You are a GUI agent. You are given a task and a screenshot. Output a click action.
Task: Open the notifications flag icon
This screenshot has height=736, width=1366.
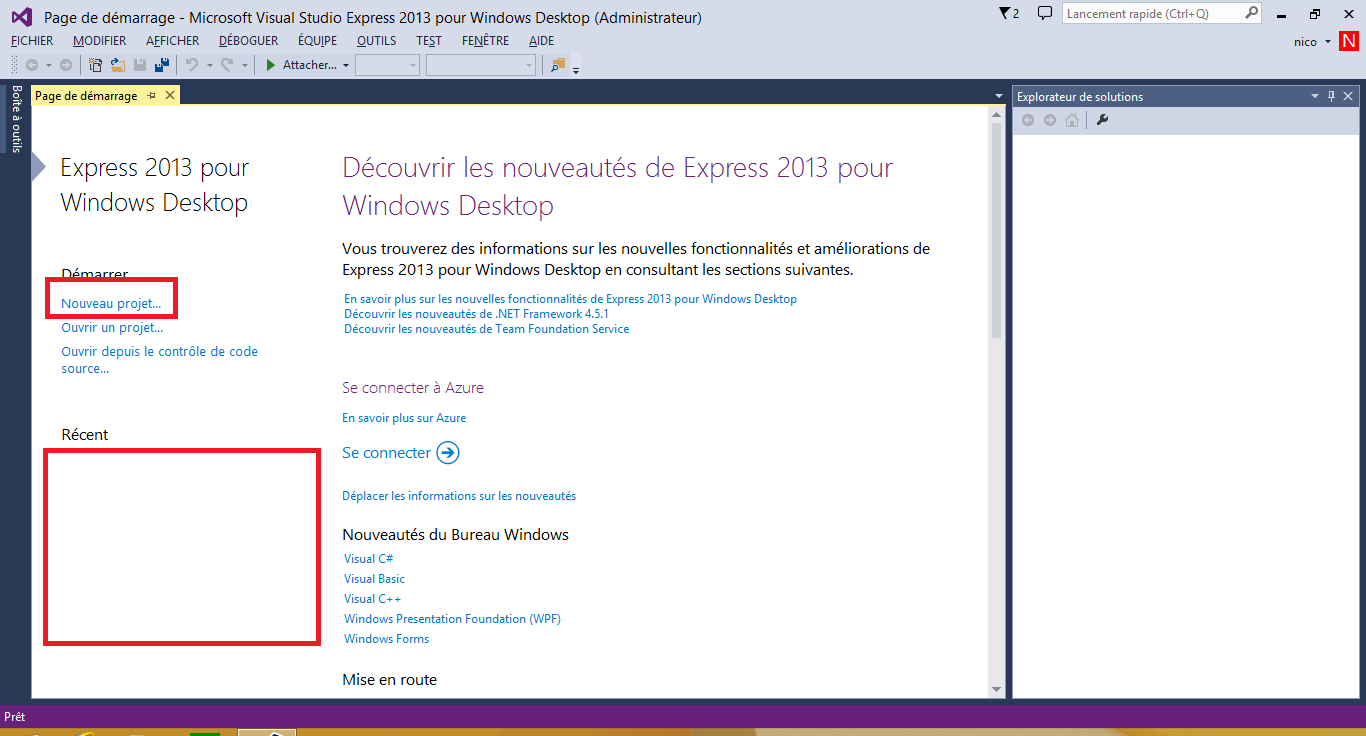point(1005,14)
